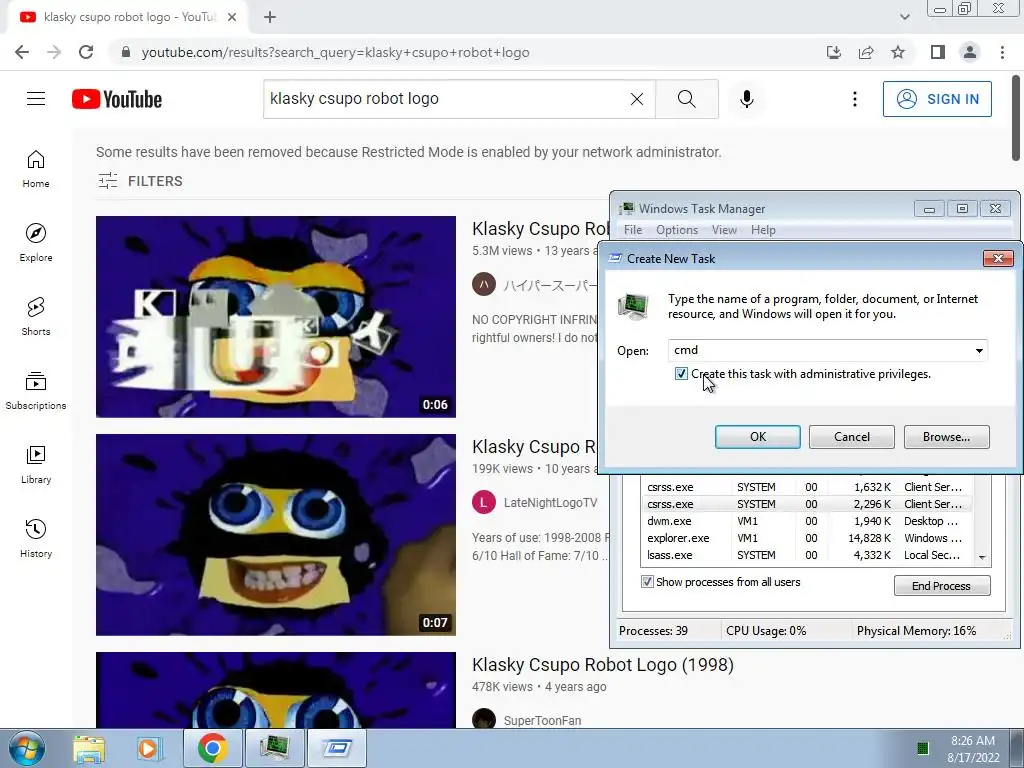Open Library in the YouTube sidebar
This screenshot has height=768, width=1024.
pos(36,464)
